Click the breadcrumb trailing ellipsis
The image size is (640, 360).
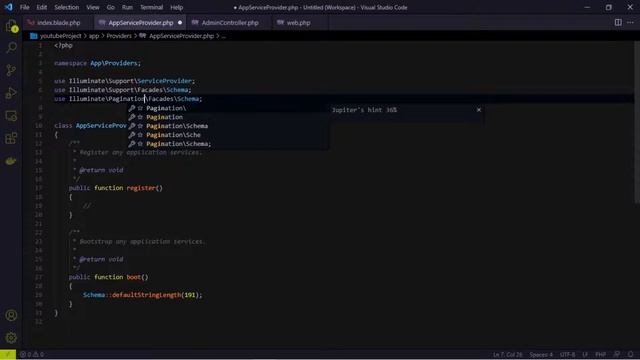[x=223, y=36]
